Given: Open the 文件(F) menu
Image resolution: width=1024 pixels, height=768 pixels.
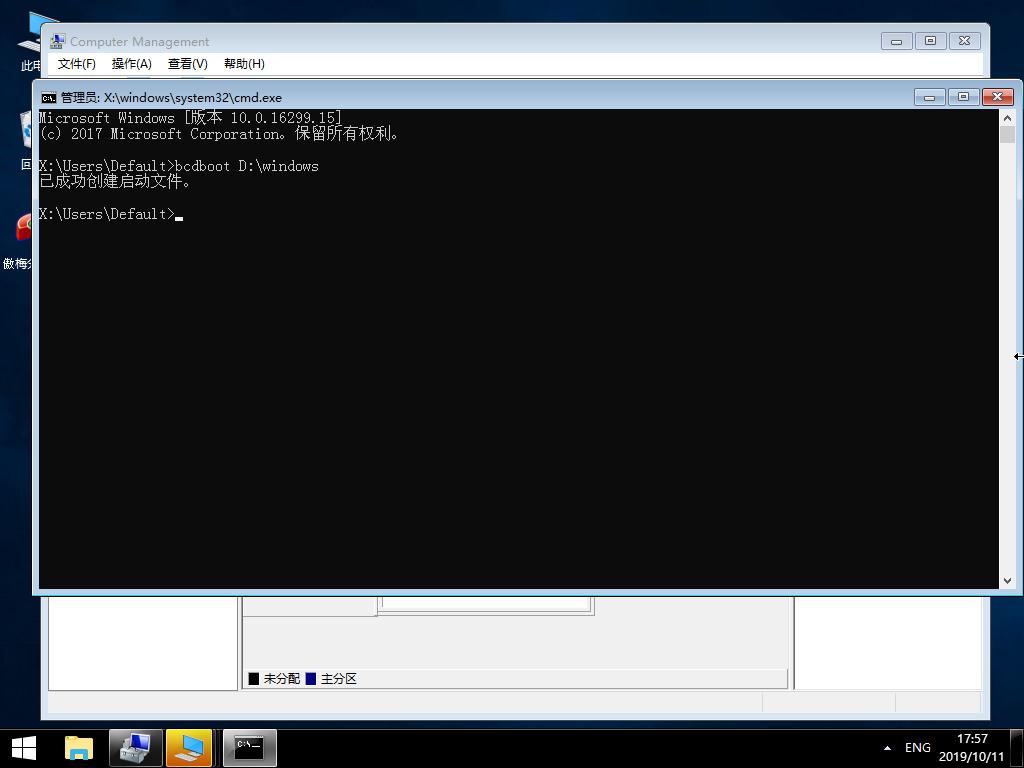Looking at the screenshot, I should 76,64.
